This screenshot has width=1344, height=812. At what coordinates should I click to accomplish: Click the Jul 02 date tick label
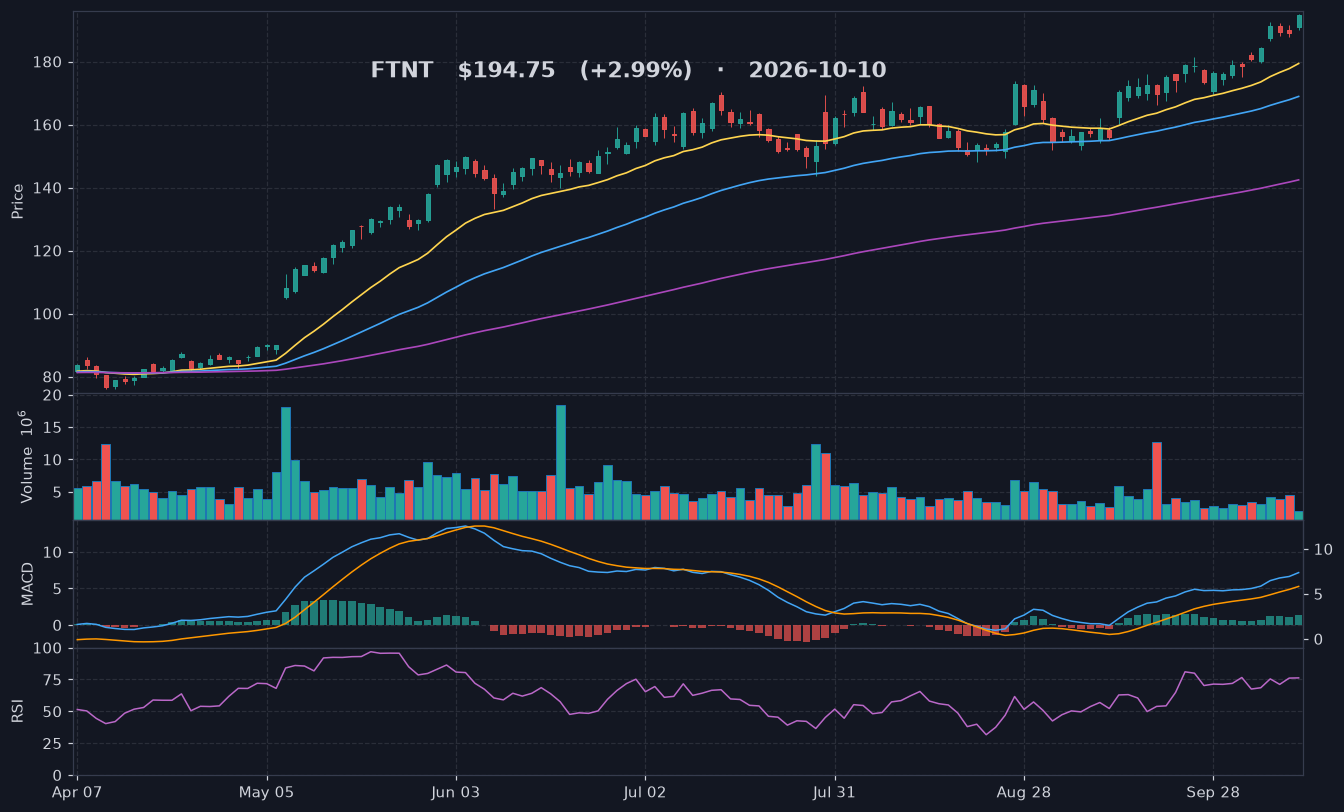[645, 792]
